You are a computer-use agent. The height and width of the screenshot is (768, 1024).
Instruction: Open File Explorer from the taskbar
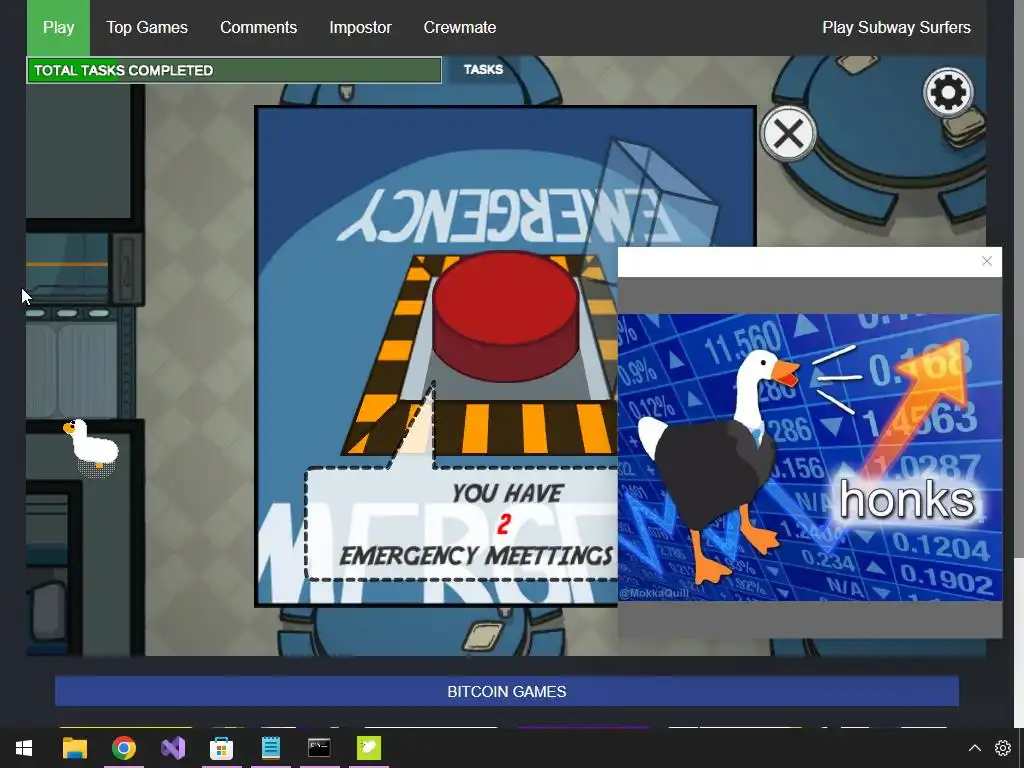tap(74, 748)
